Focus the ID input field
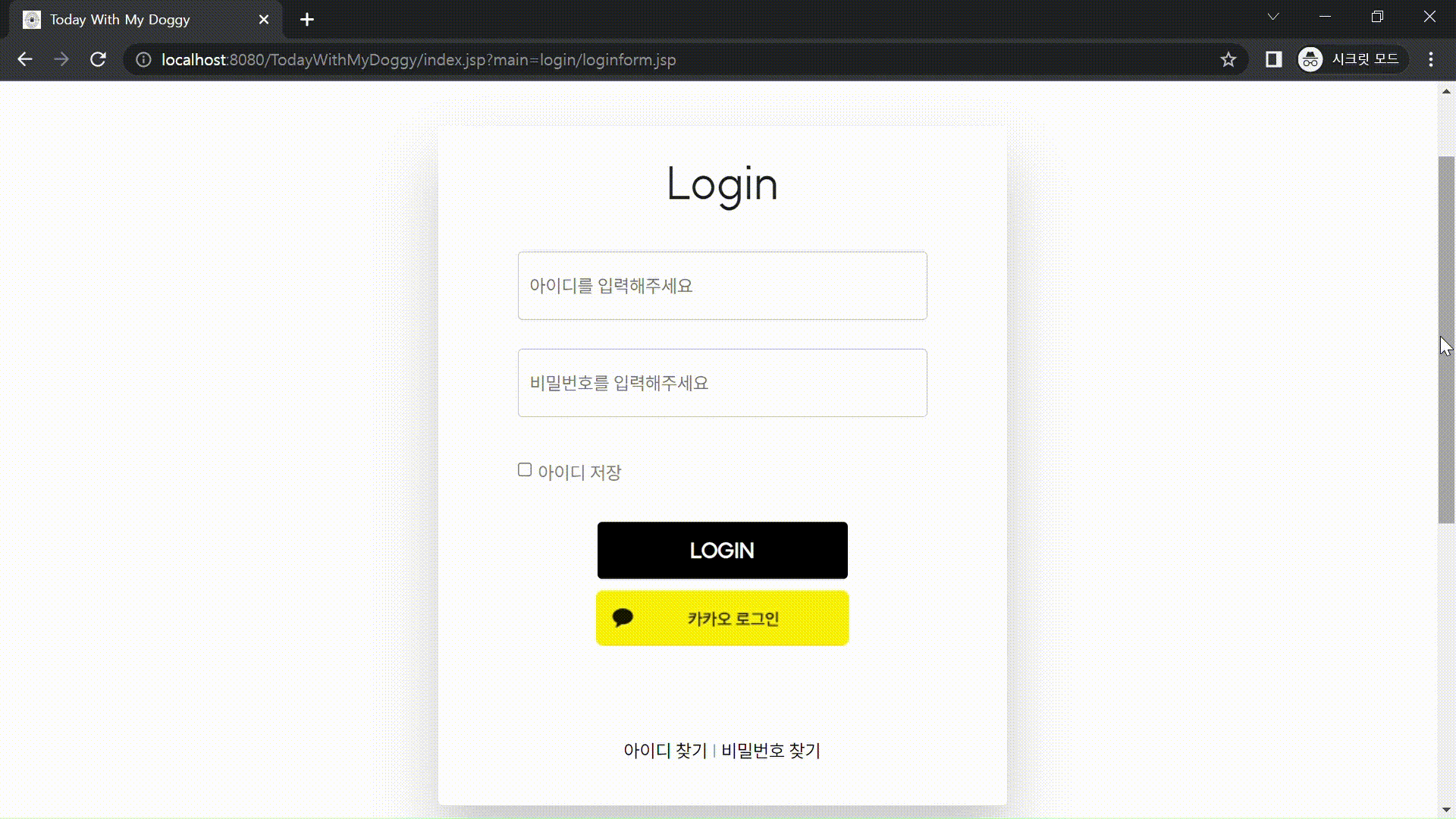This screenshot has width=1456, height=819. (x=722, y=286)
